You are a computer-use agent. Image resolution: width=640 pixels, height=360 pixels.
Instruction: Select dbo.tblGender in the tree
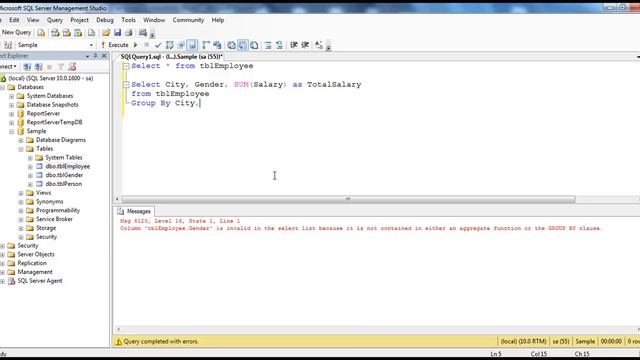pyautogui.click(x=64, y=175)
